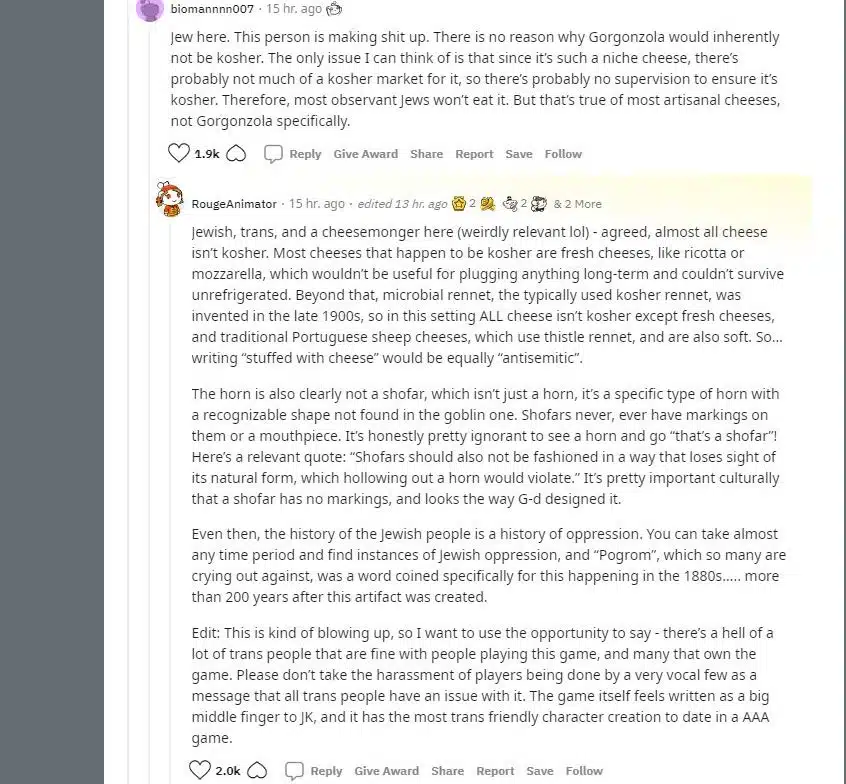The height and width of the screenshot is (784, 846).
Task: Share biomannnn007's comment
Action: 426,154
